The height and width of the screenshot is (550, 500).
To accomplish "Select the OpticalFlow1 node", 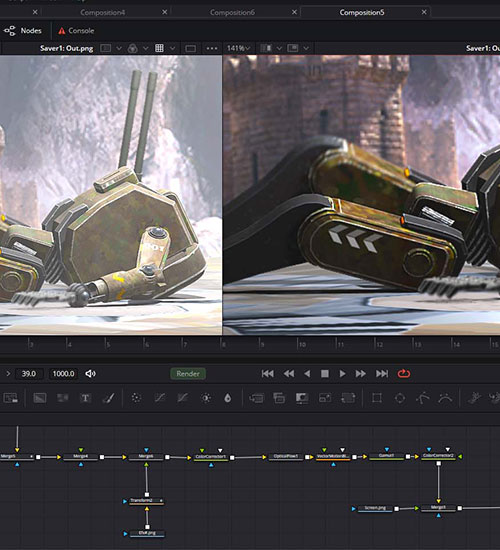I will pos(286,457).
